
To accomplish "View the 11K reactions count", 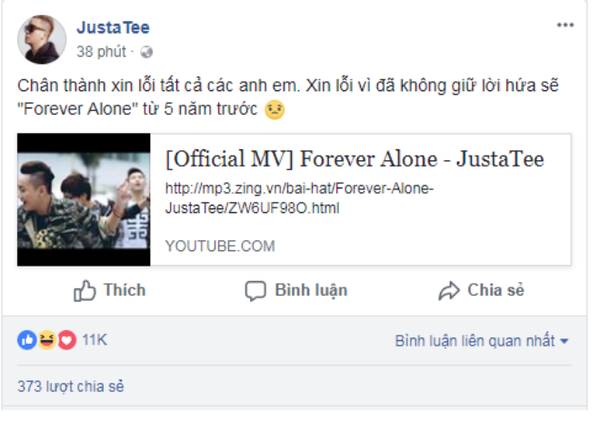I will [95, 340].
